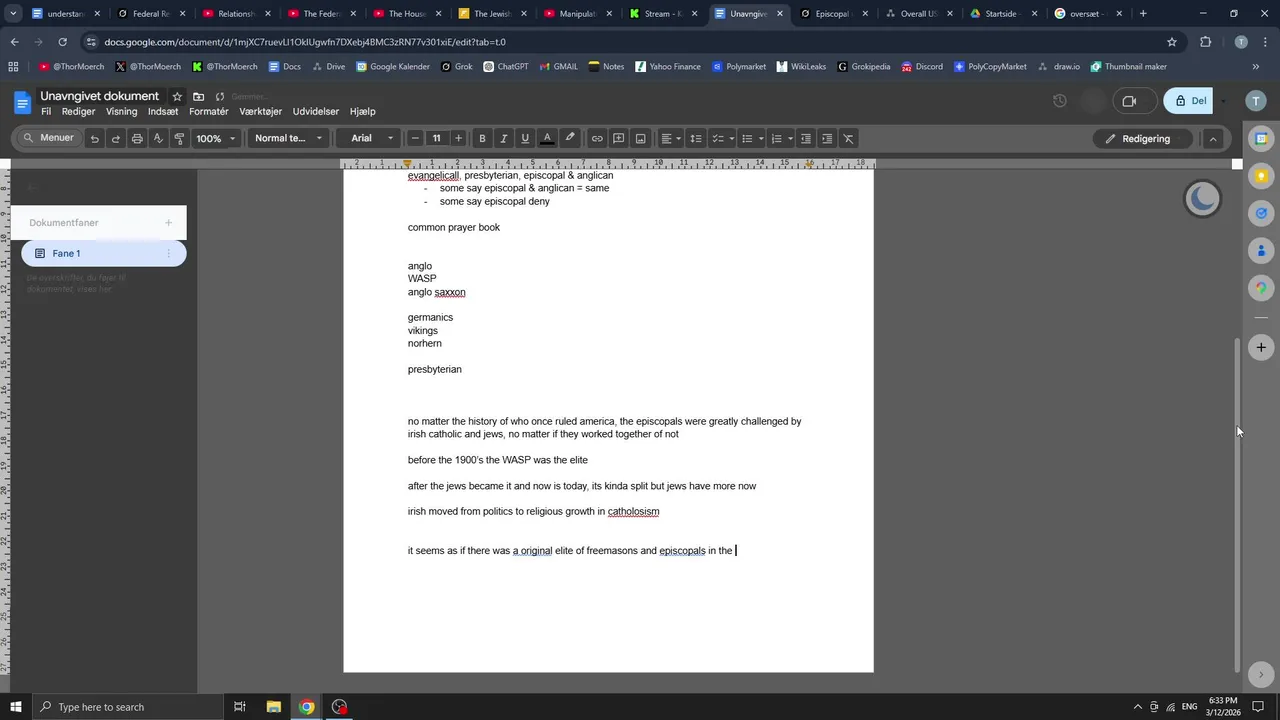
Task: Activate the paint format roller tool
Action: (x=179, y=139)
